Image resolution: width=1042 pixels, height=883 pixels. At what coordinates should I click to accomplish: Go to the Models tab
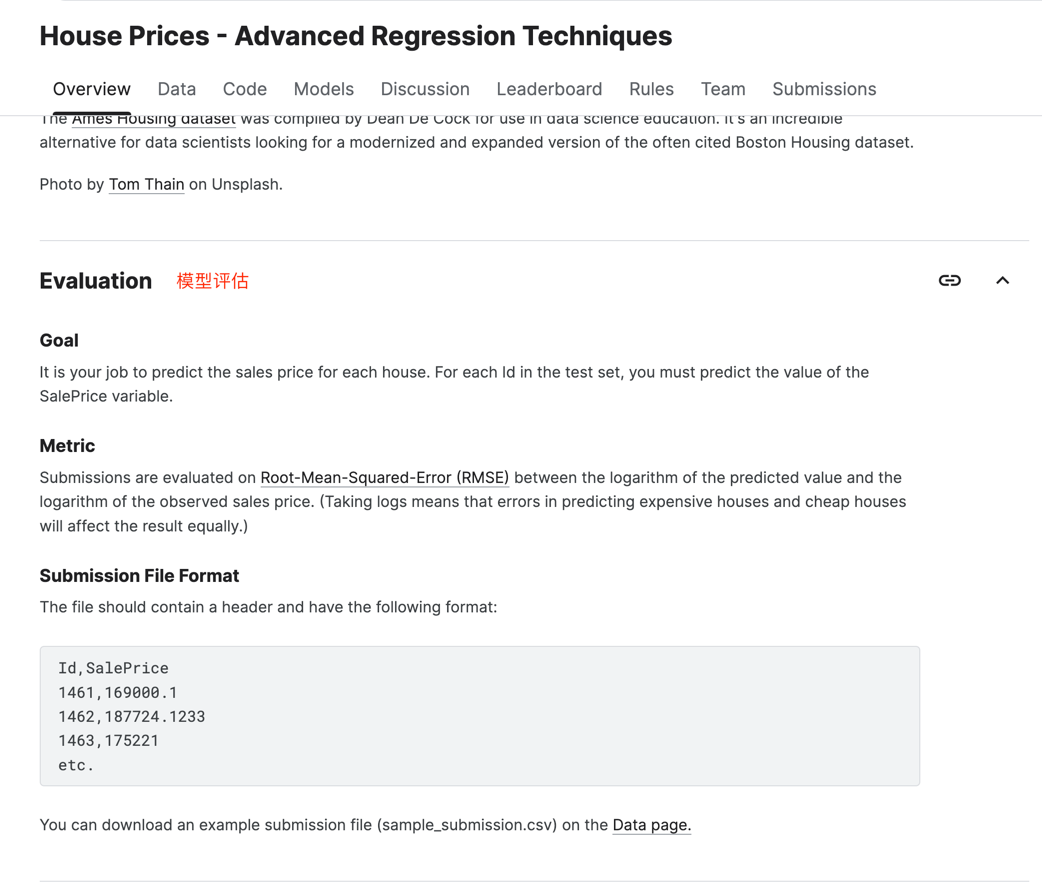(x=324, y=89)
